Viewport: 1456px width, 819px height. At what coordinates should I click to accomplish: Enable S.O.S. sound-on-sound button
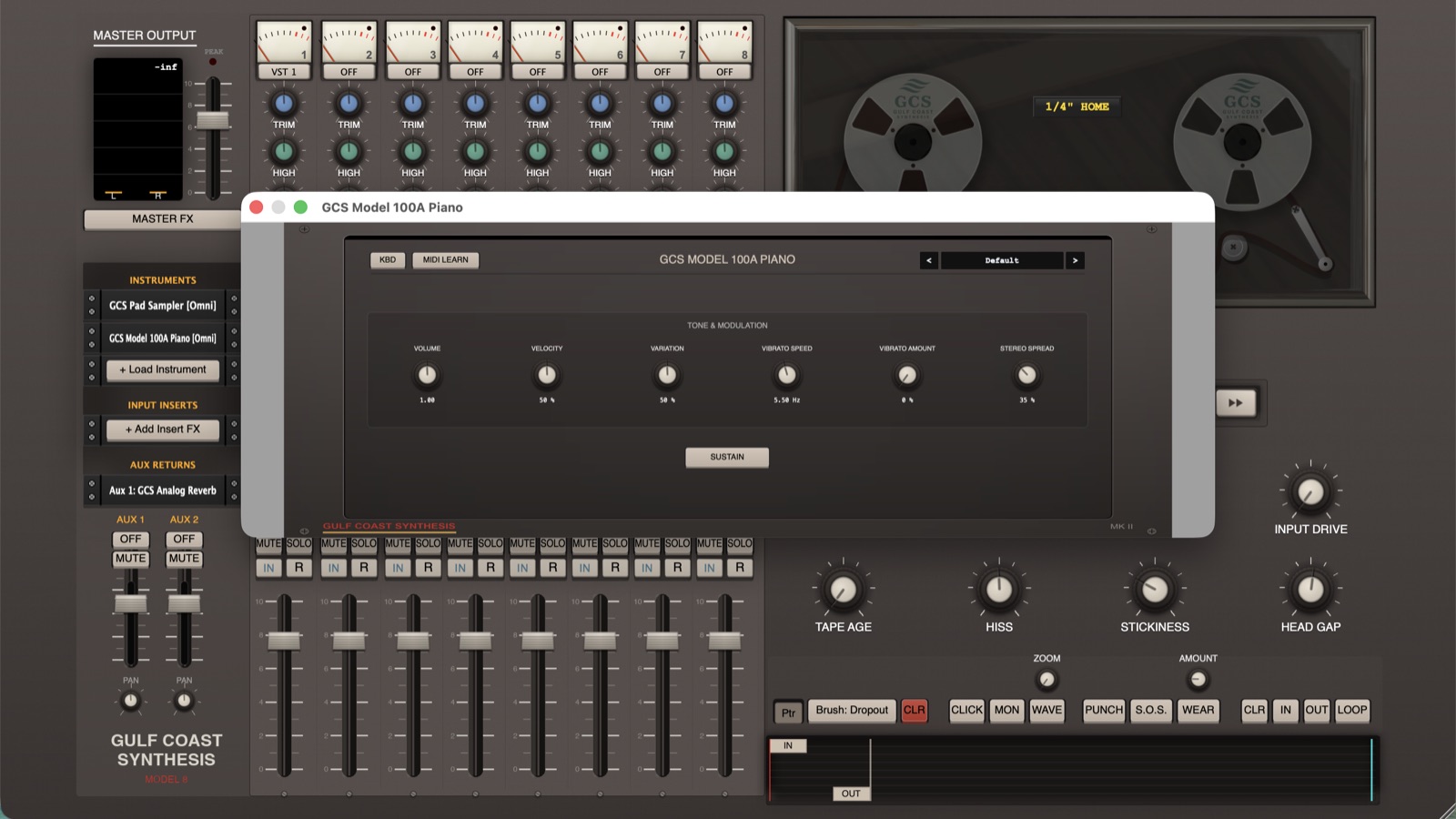point(1150,710)
